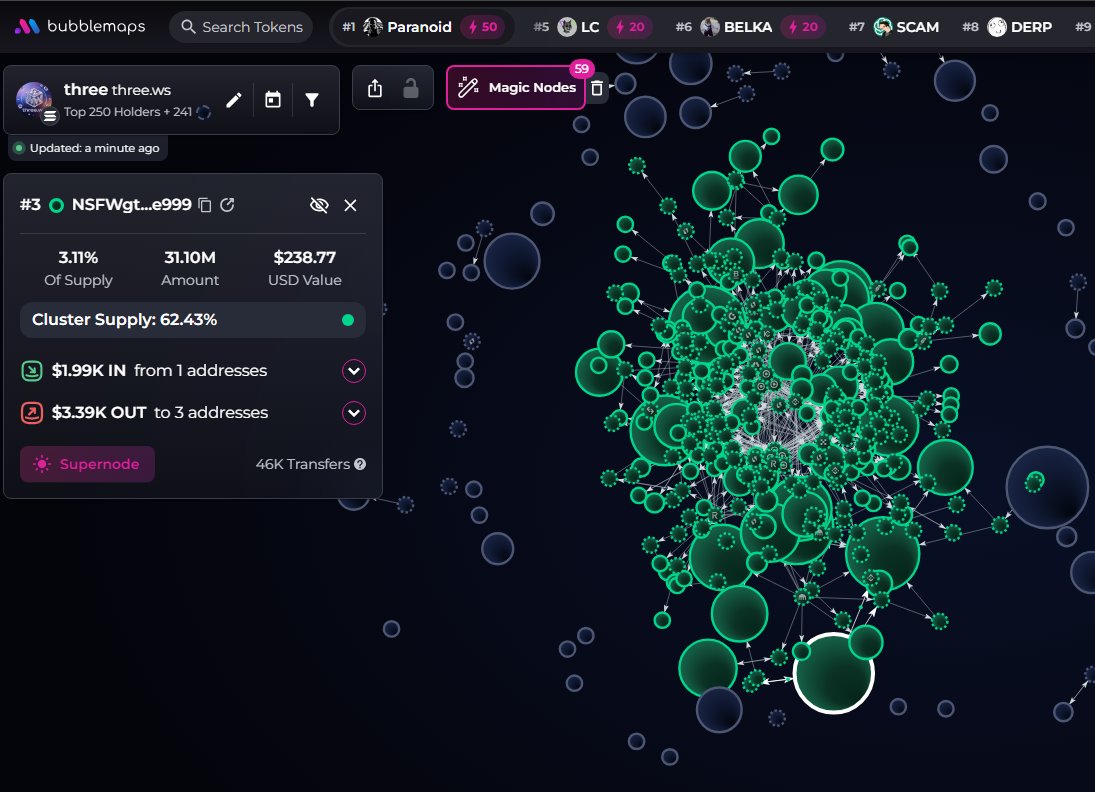Toggle the Cluster Supply green indicator
The height and width of the screenshot is (792, 1095).
click(x=348, y=320)
